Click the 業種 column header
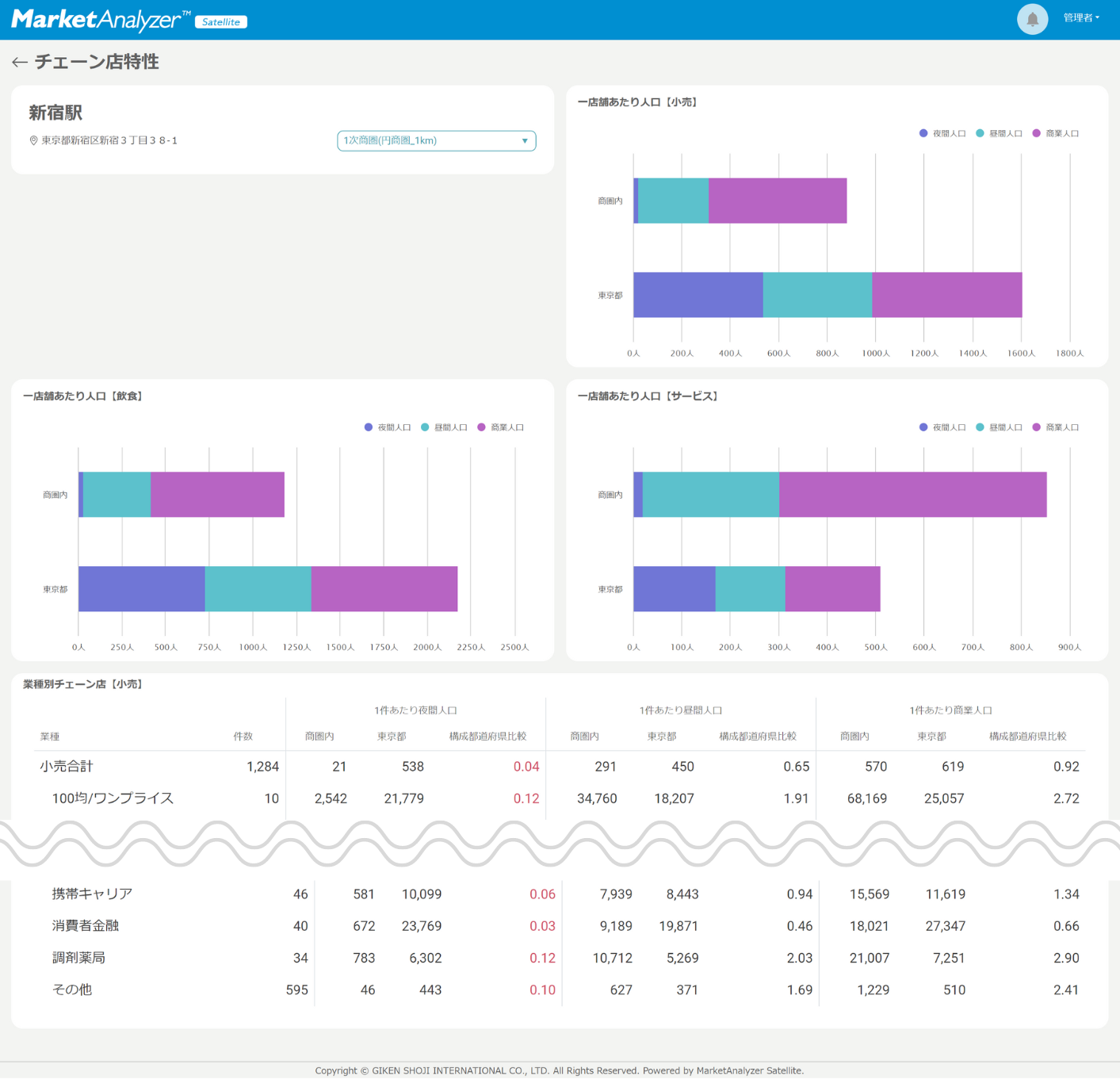The width and height of the screenshot is (1120, 1087). pyautogui.click(x=50, y=737)
